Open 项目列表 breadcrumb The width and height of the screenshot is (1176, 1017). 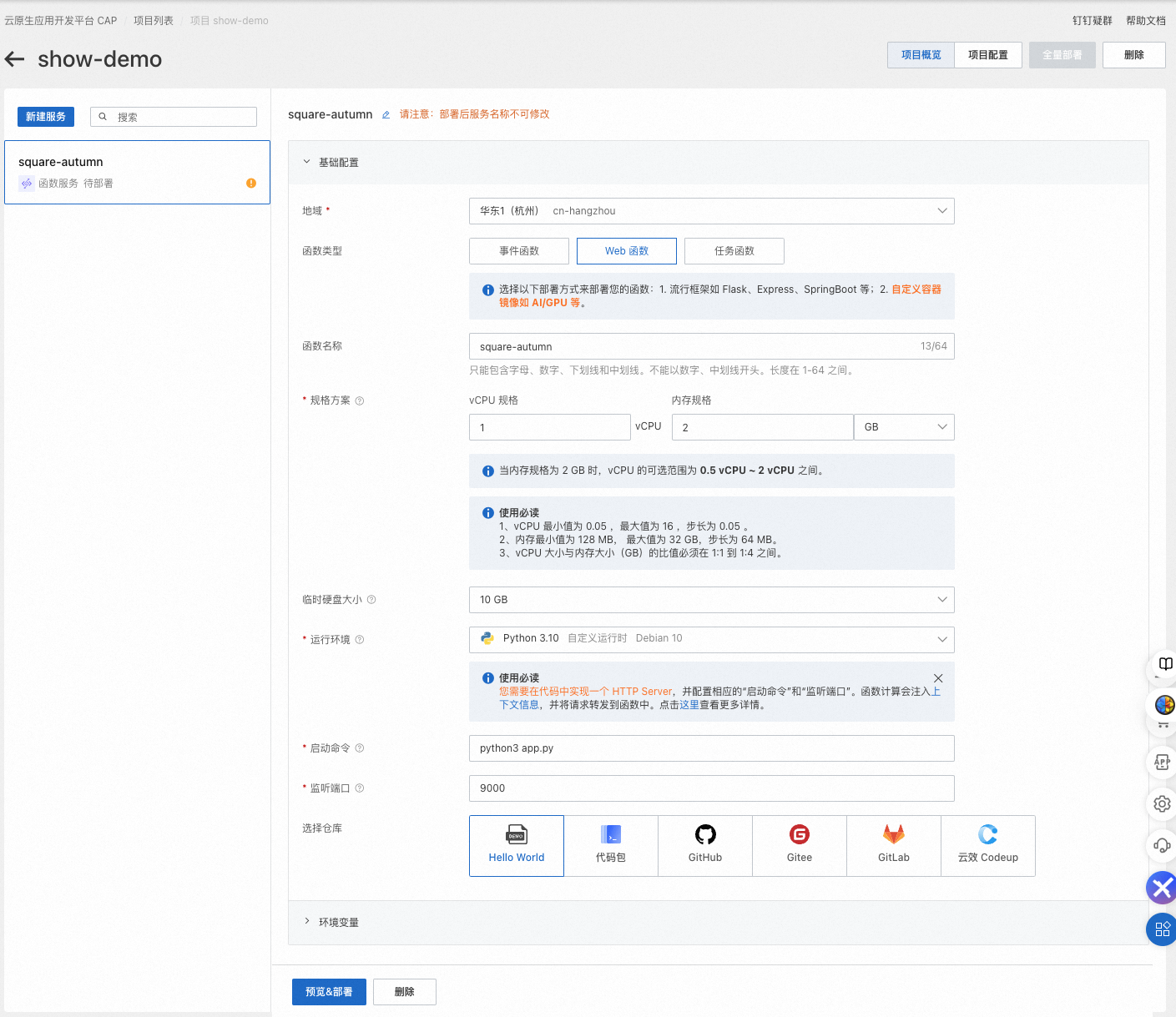tap(154, 21)
